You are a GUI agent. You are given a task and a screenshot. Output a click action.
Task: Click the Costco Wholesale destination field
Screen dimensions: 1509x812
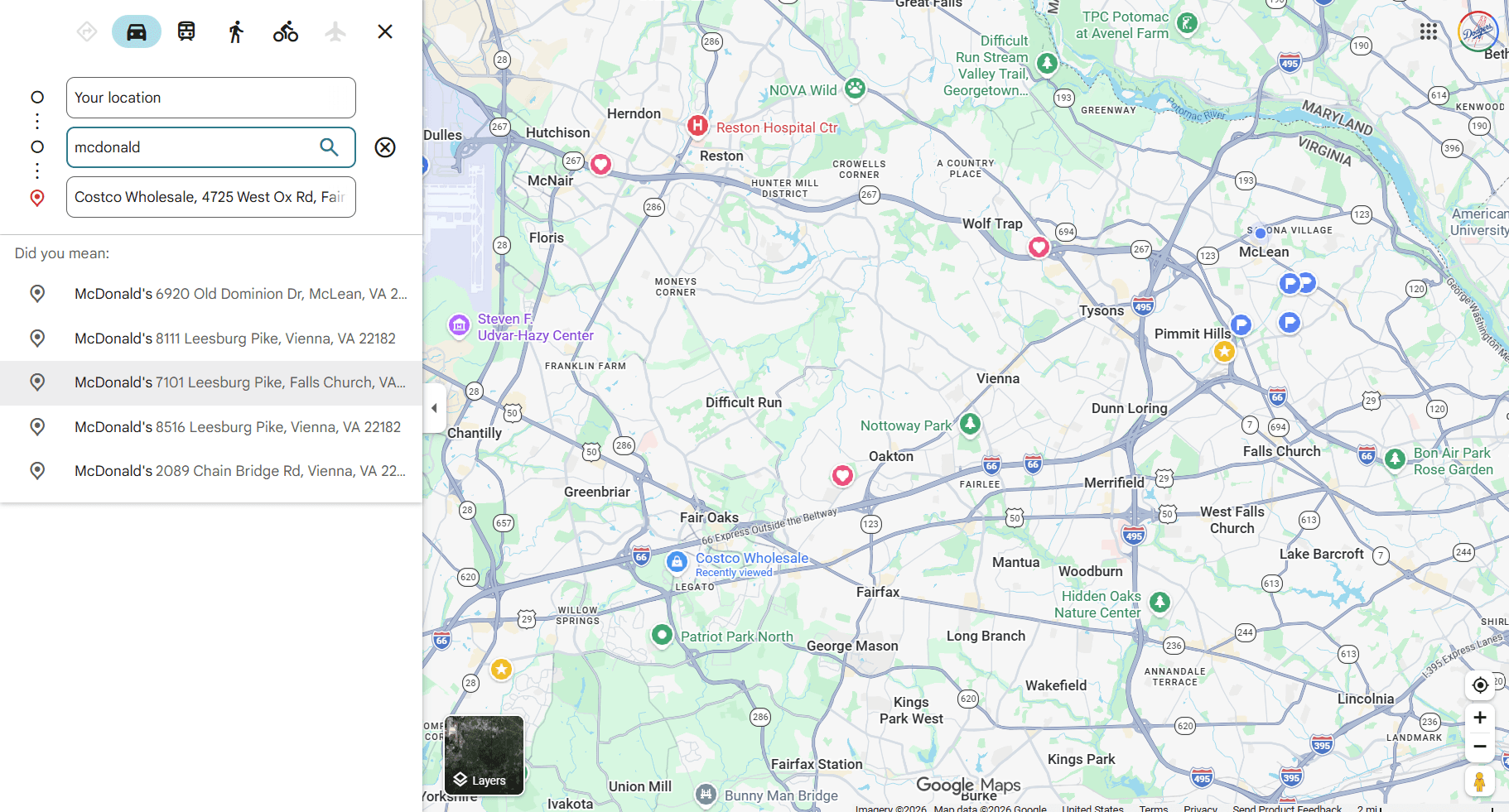211,197
